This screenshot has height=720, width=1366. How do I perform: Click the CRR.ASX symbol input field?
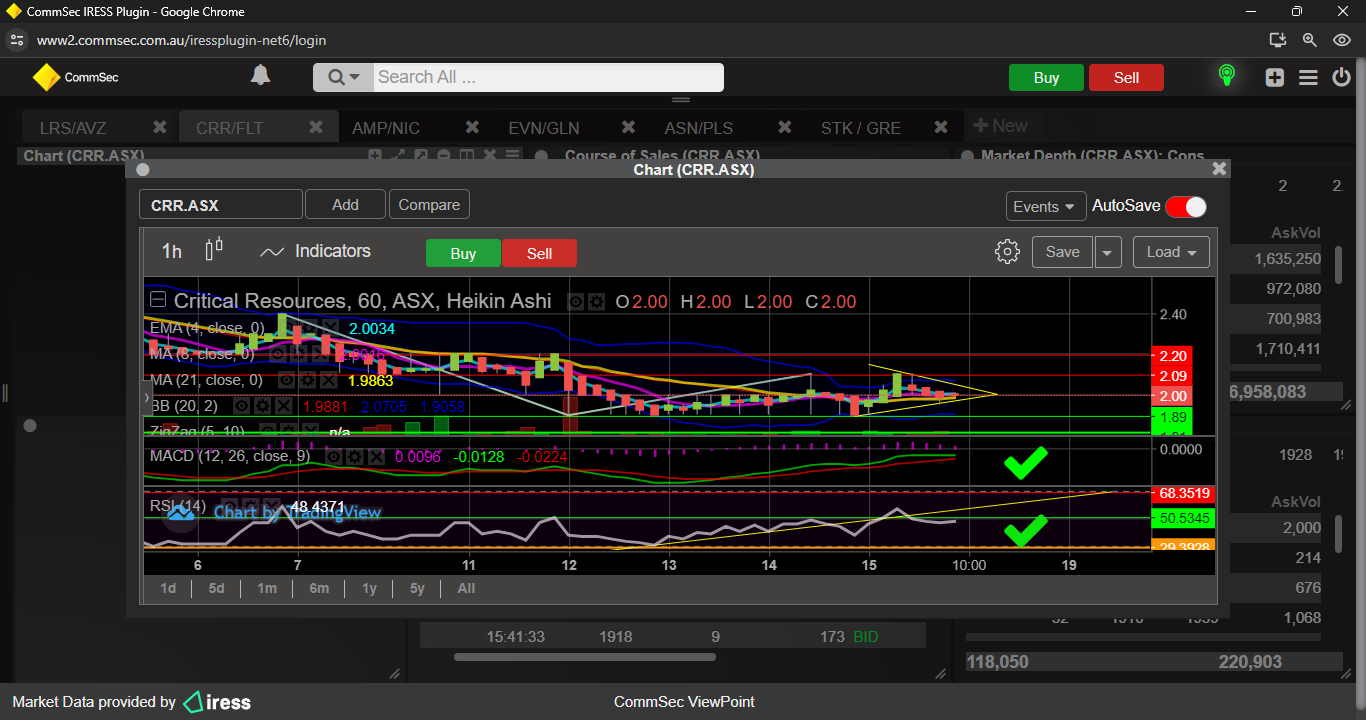[220, 205]
